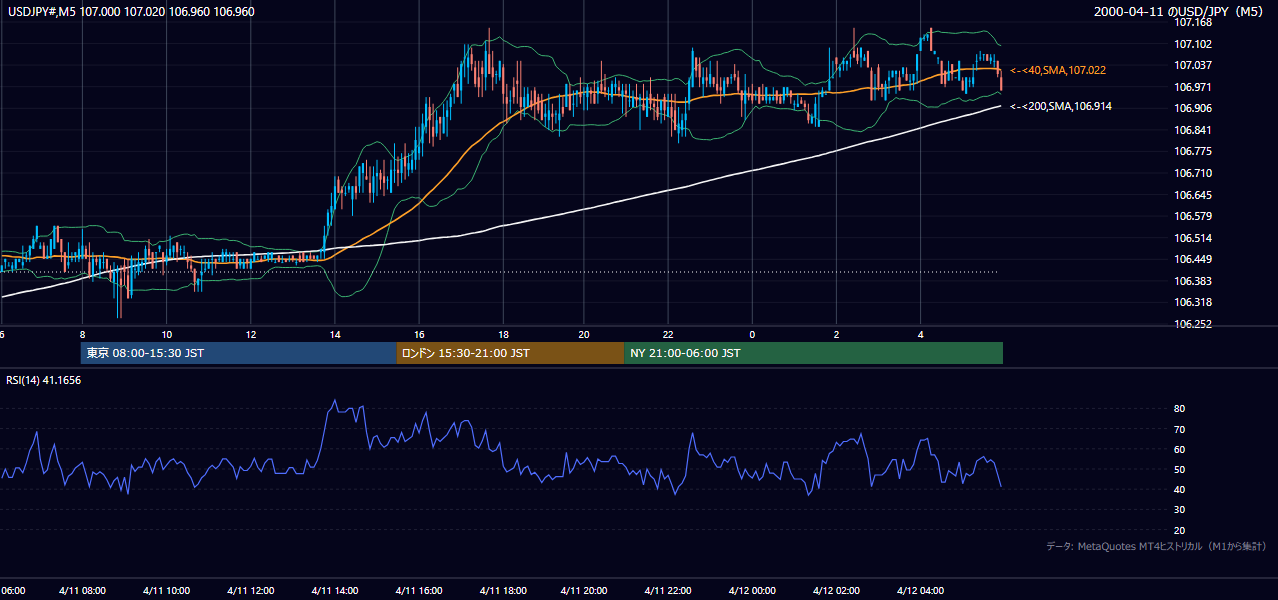Click the RSI 20 level label
1278x600 pixels.
(x=1179, y=530)
